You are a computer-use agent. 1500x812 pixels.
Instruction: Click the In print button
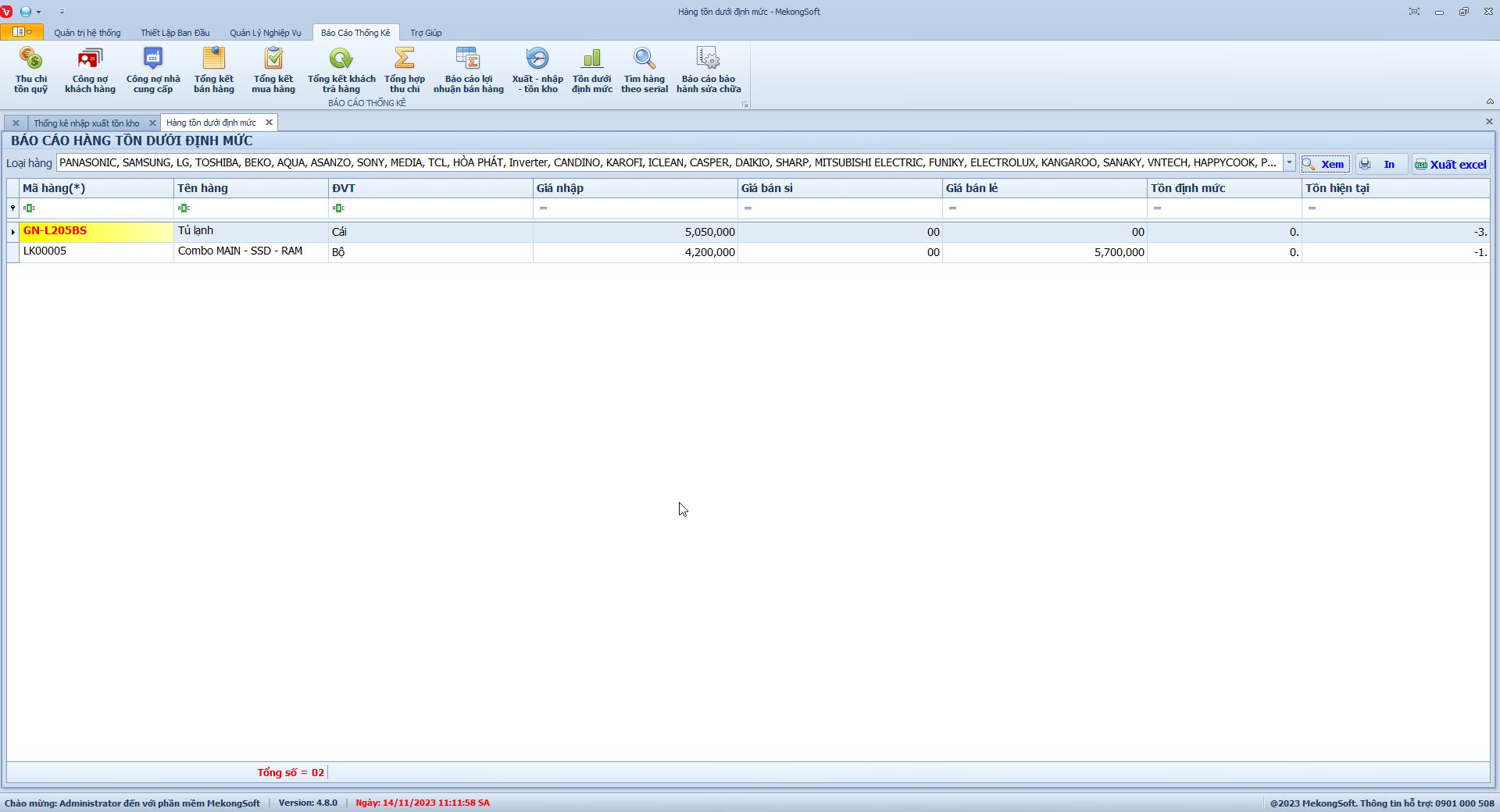click(x=1380, y=164)
